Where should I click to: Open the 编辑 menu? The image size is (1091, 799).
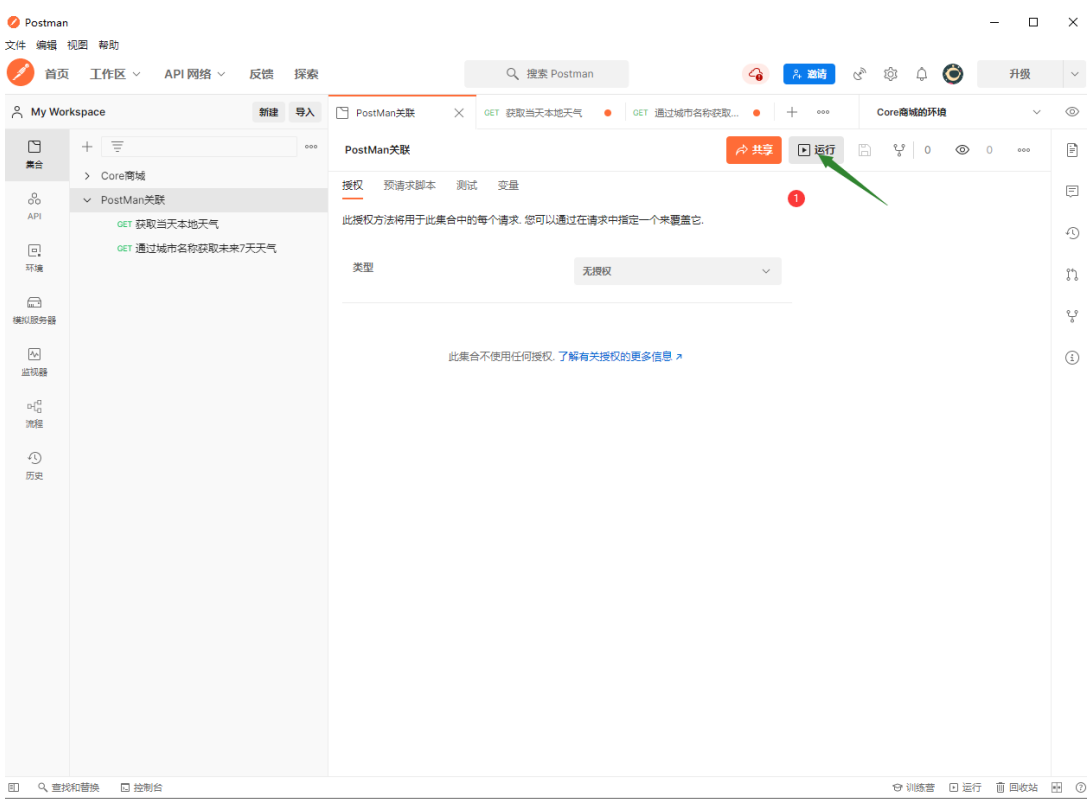pos(47,45)
